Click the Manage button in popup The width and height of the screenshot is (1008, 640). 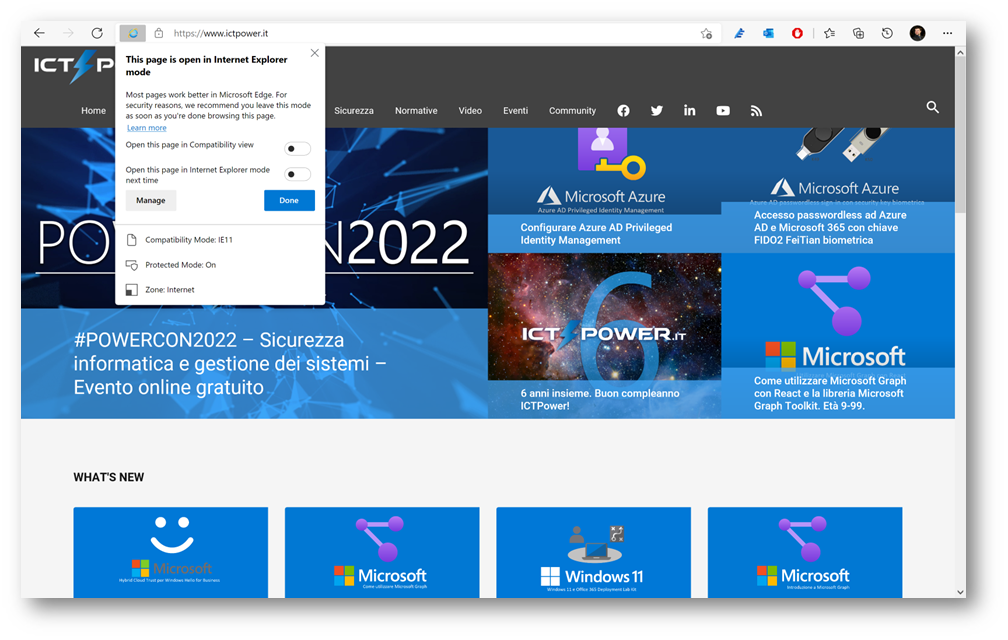pos(150,200)
